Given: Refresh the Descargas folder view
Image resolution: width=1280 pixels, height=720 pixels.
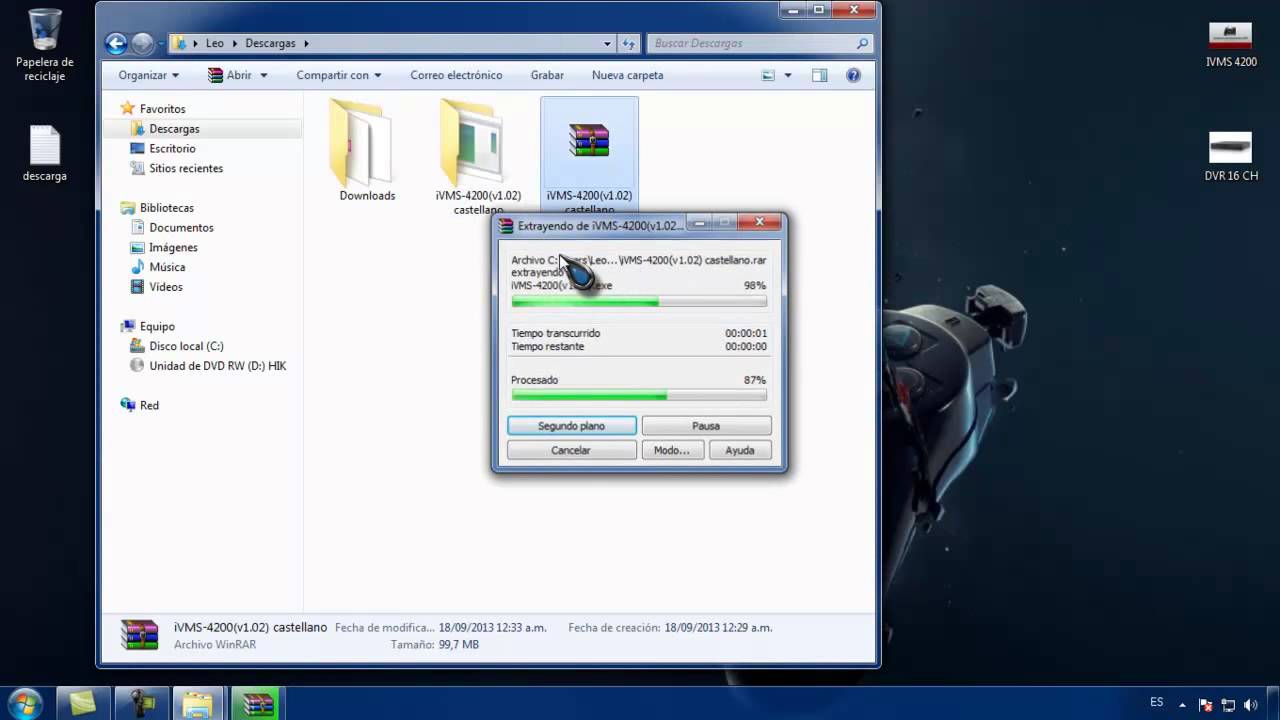Looking at the screenshot, I should point(628,44).
